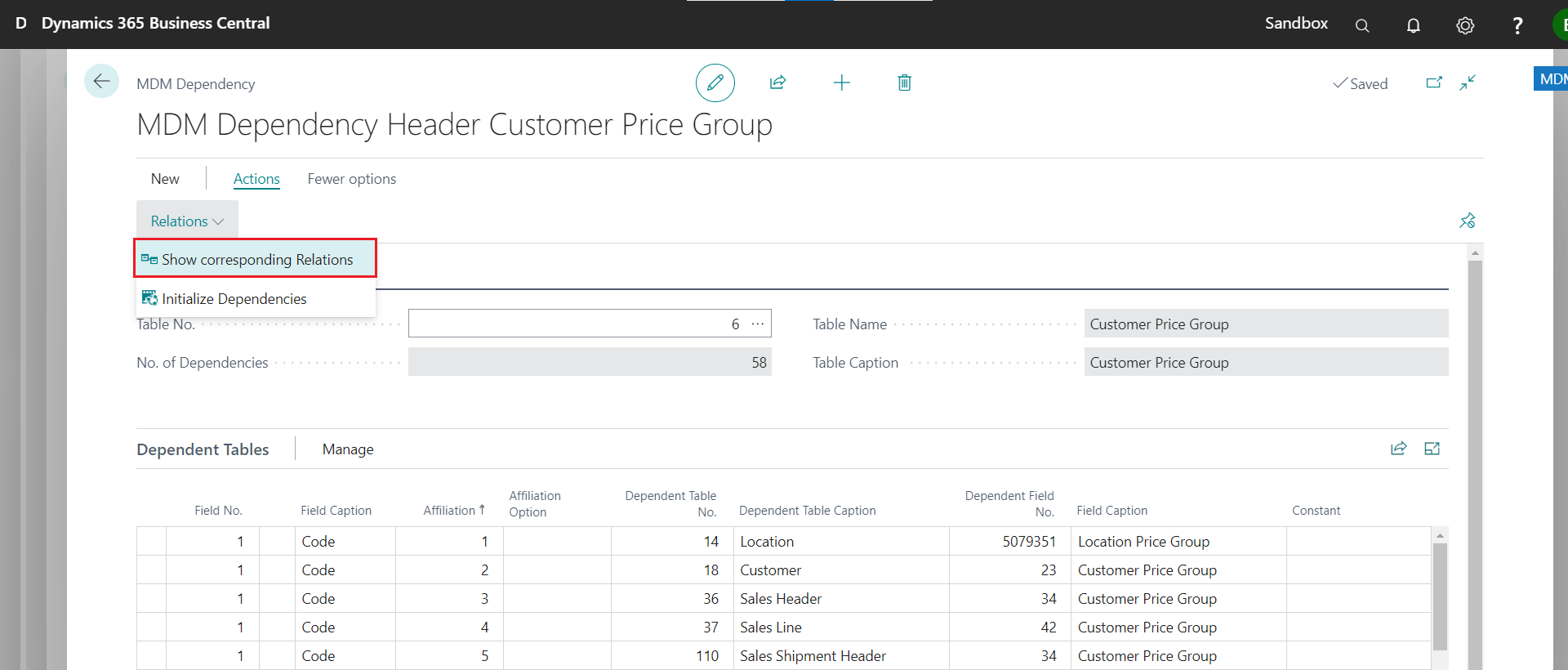Click Dynamics 365 Business Central title
The width and height of the screenshot is (1568, 670).
[156, 23]
